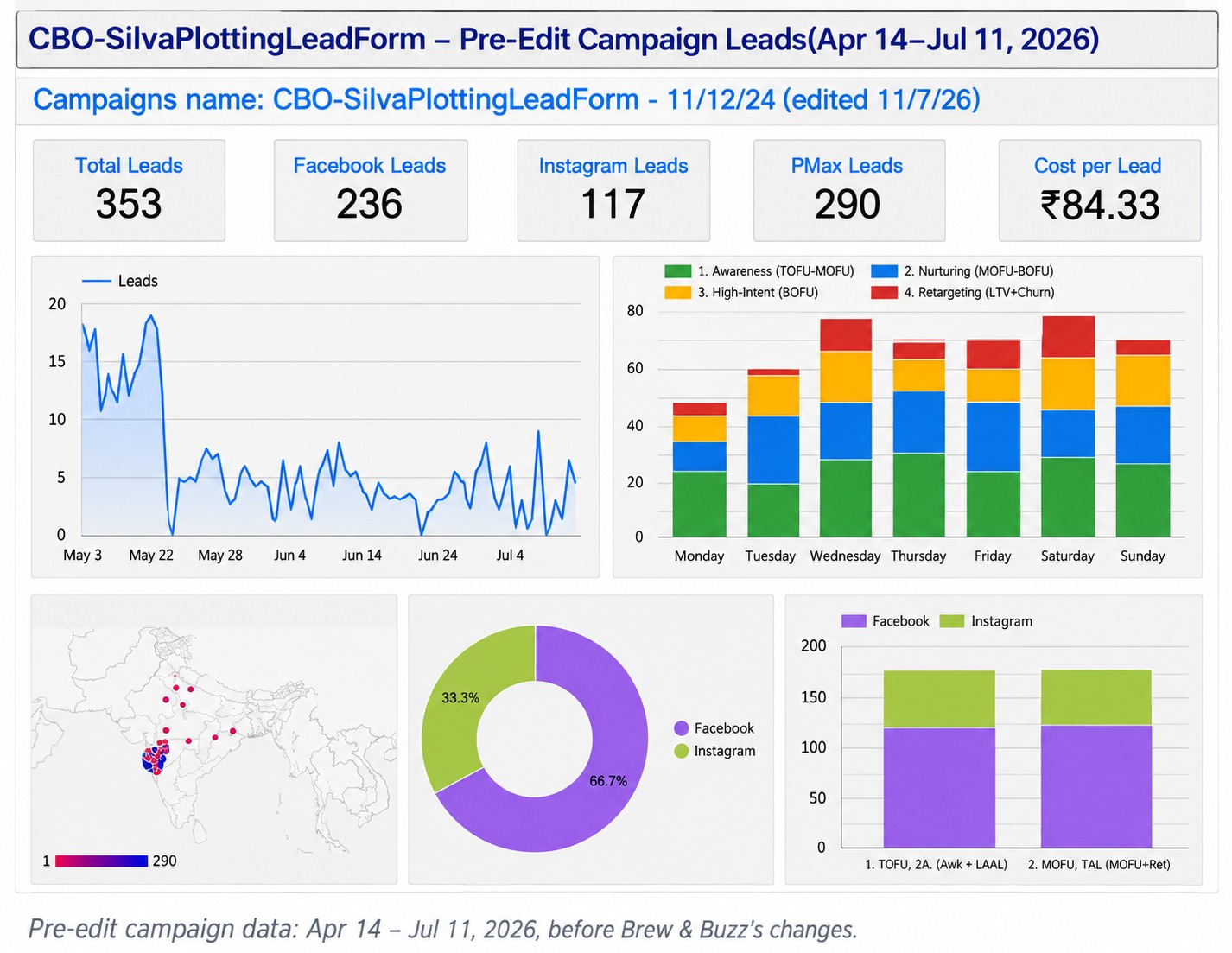Click the PMax Leads scorecard
Image resolution: width=1232 pixels, height=953 pixels.
click(849, 190)
